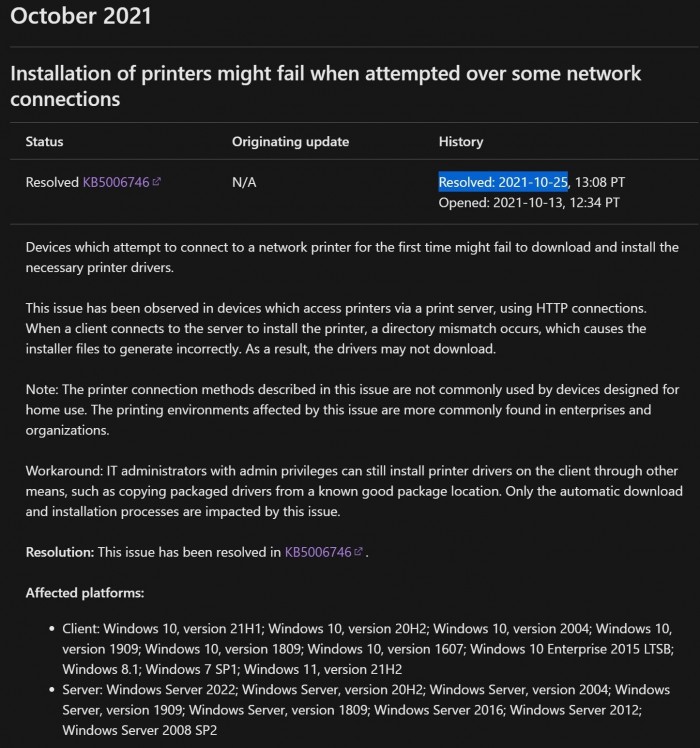Screen dimensions: 700x748
Task: Click the Workaround paragraph text
Action: click(x=350, y=490)
